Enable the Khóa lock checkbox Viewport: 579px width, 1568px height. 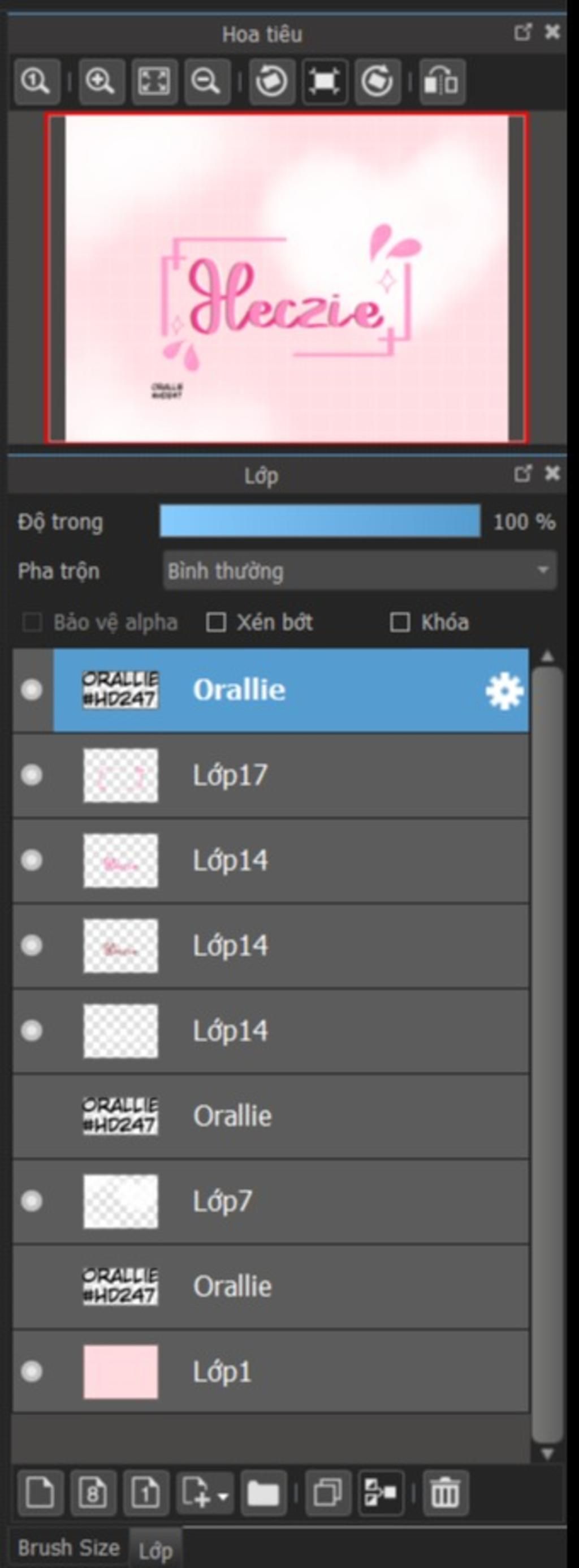coord(400,622)
